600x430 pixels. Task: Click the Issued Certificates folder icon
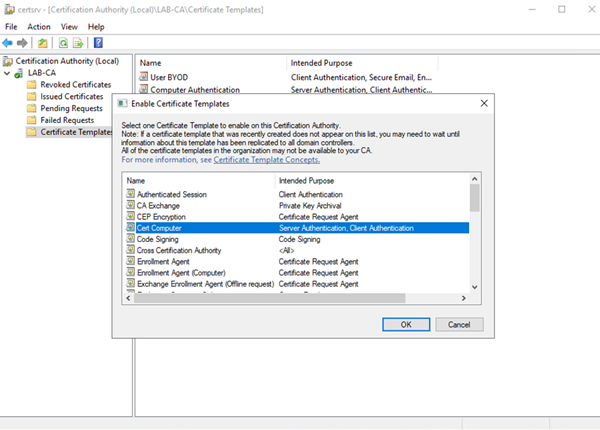tap(32, 97)
